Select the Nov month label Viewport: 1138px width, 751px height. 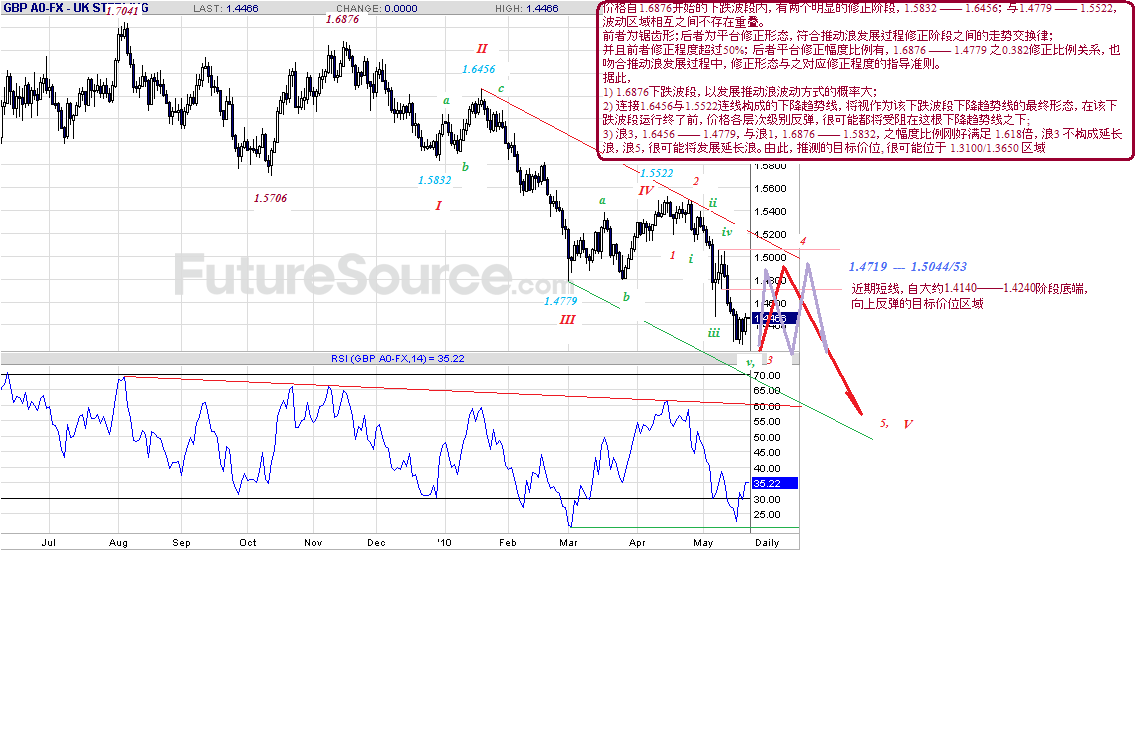[313, 543]
